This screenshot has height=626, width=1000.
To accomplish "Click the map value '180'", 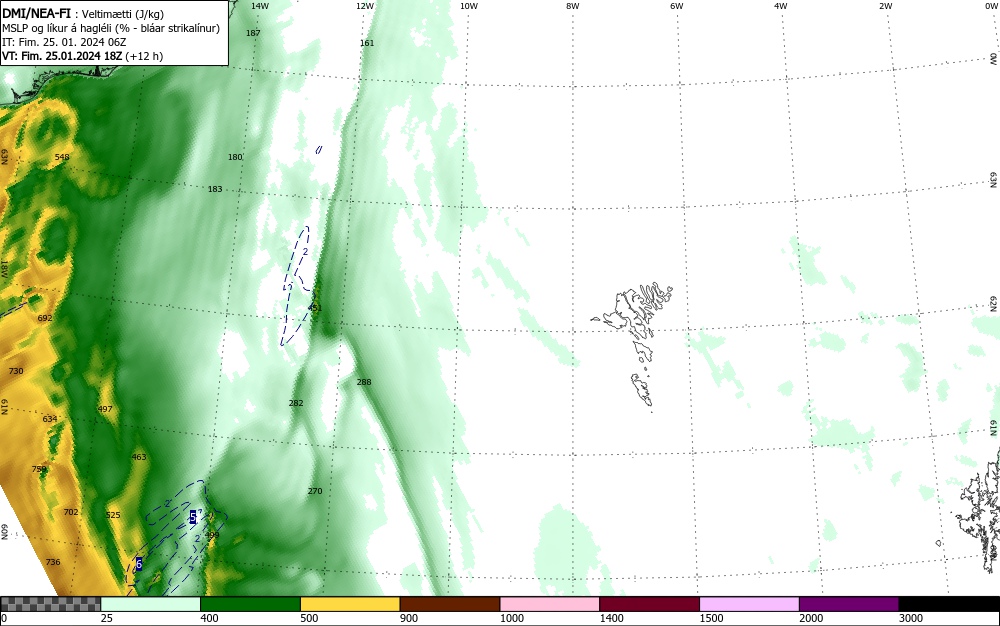I will (x=235, y=157).
